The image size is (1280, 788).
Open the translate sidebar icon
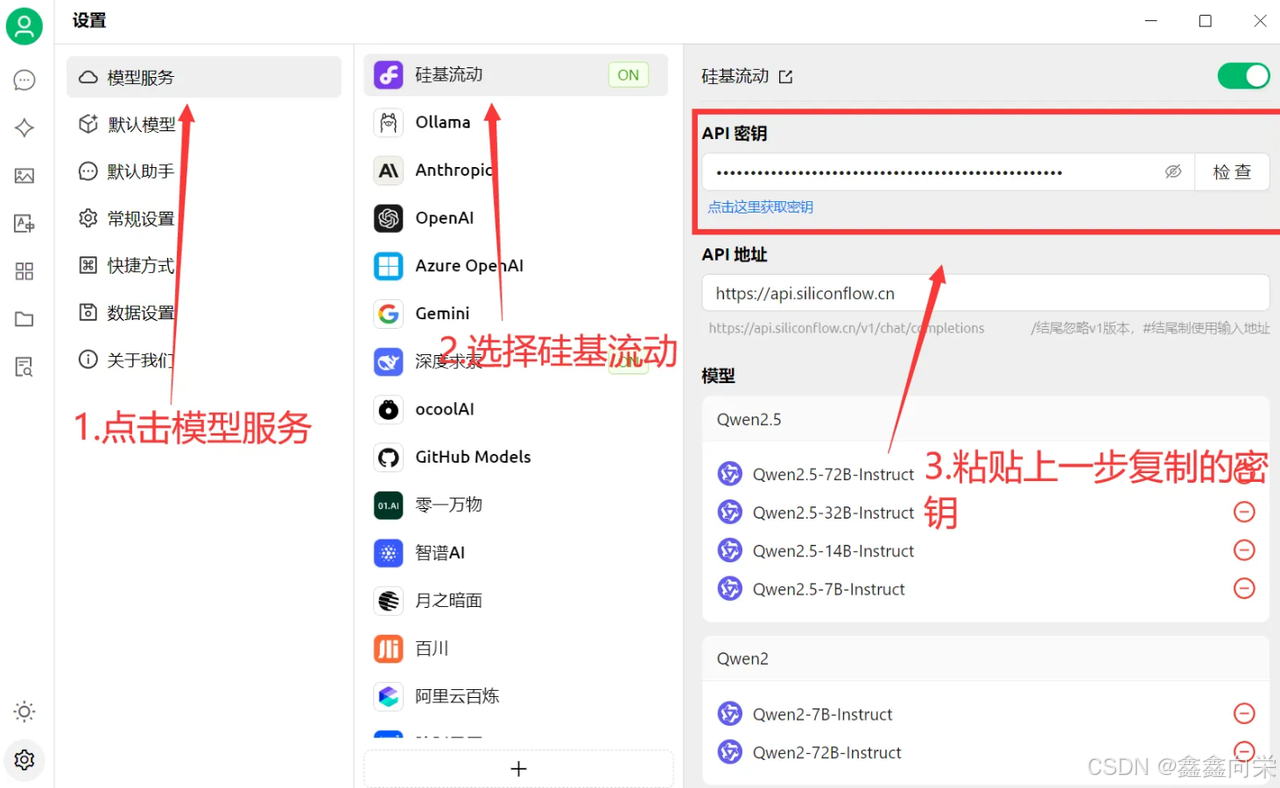pyautogui.click(x=24, y=223)
